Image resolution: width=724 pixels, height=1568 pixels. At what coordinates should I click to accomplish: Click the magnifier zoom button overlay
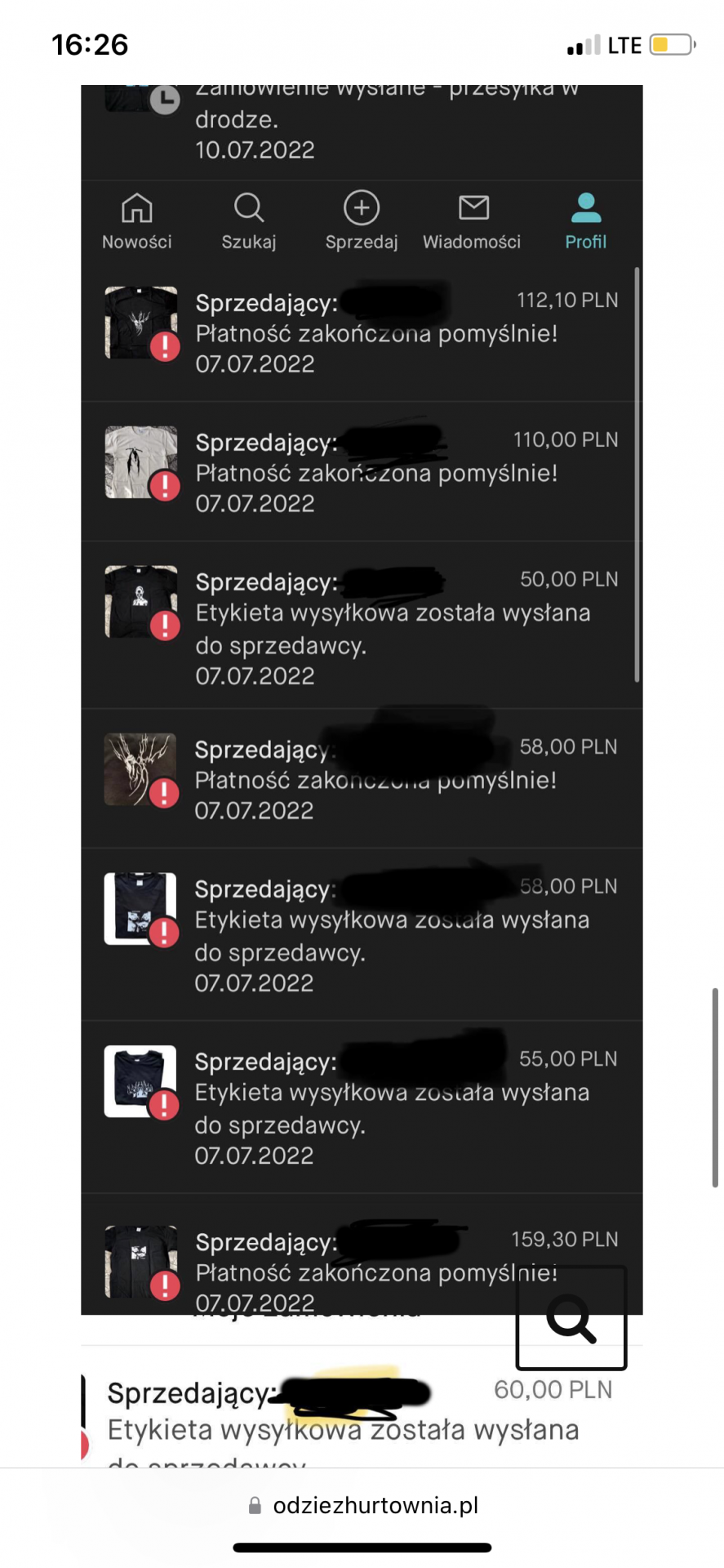(571, 1318)
